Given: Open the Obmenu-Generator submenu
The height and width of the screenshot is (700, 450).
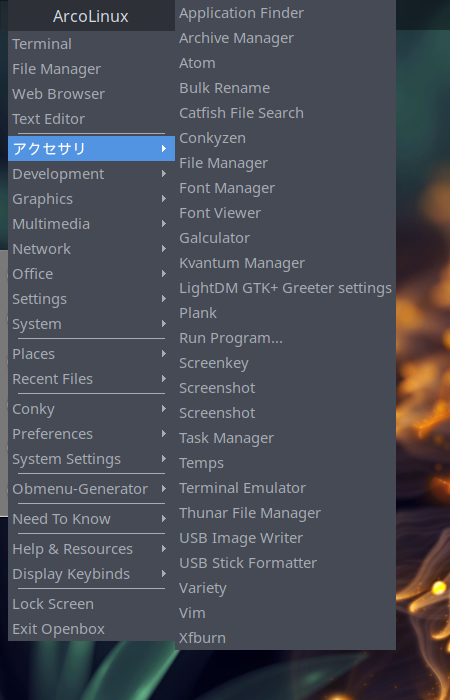Looking at the screenshot, I should (92, 488).
